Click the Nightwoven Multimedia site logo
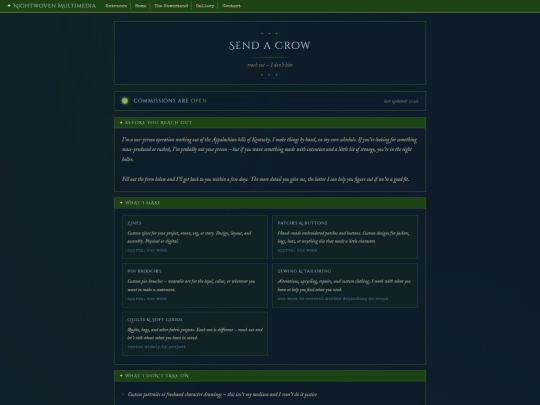The width and height of the screenshot is (540, 405). coord(52,6)
